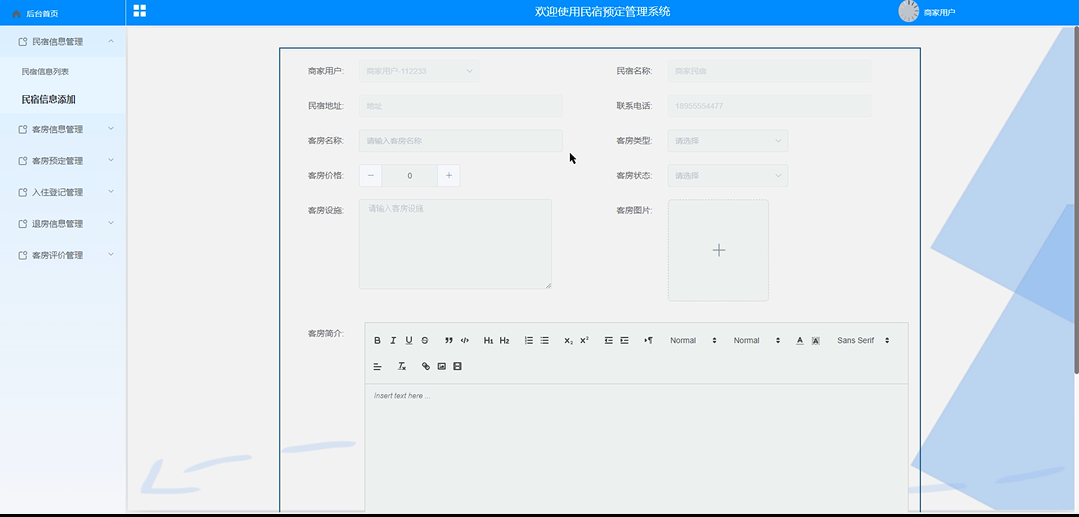Insert a blockquote in editor
1079x517 pixels.
[449, 340]
